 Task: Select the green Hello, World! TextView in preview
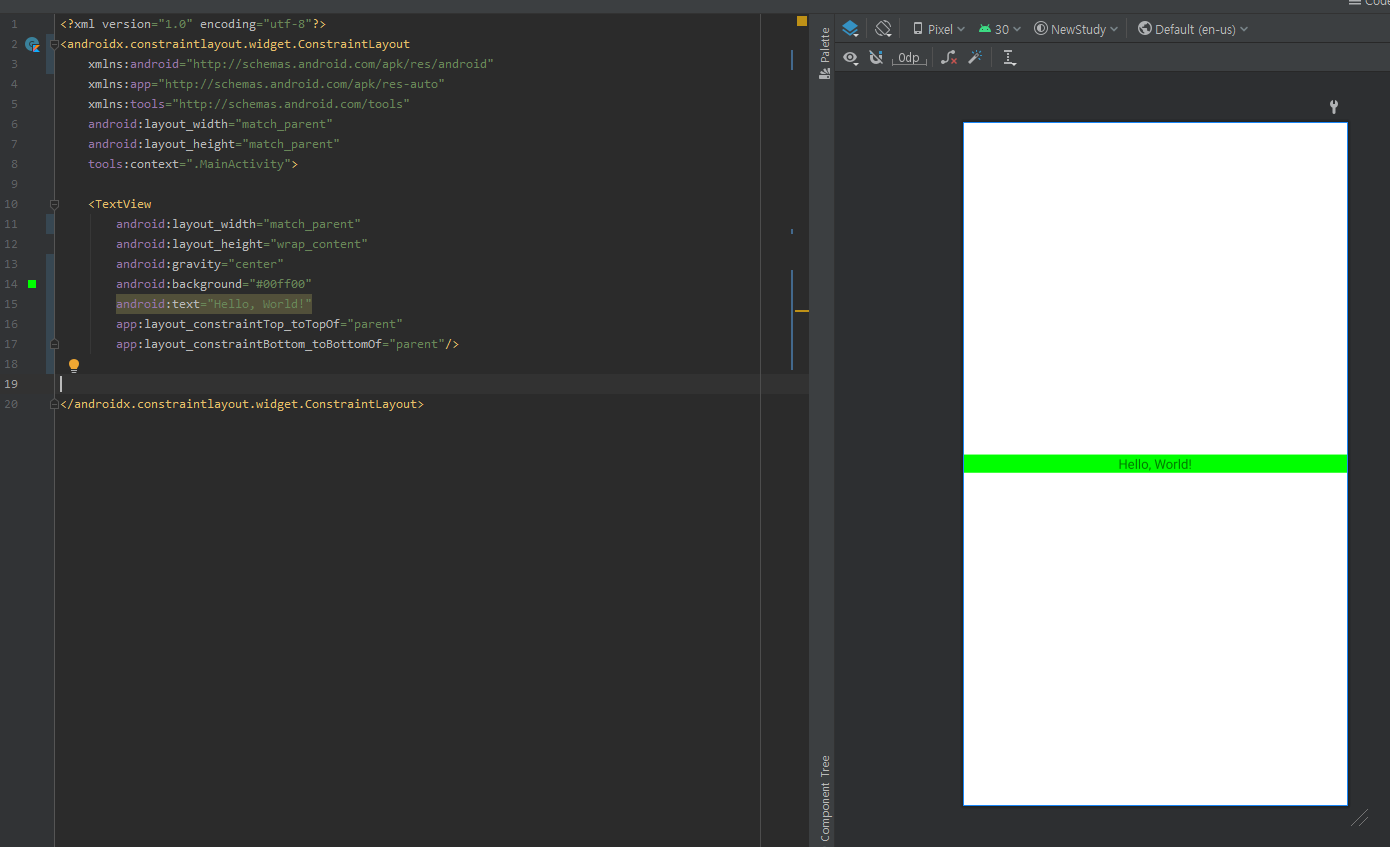click(x=1155, y=464)
